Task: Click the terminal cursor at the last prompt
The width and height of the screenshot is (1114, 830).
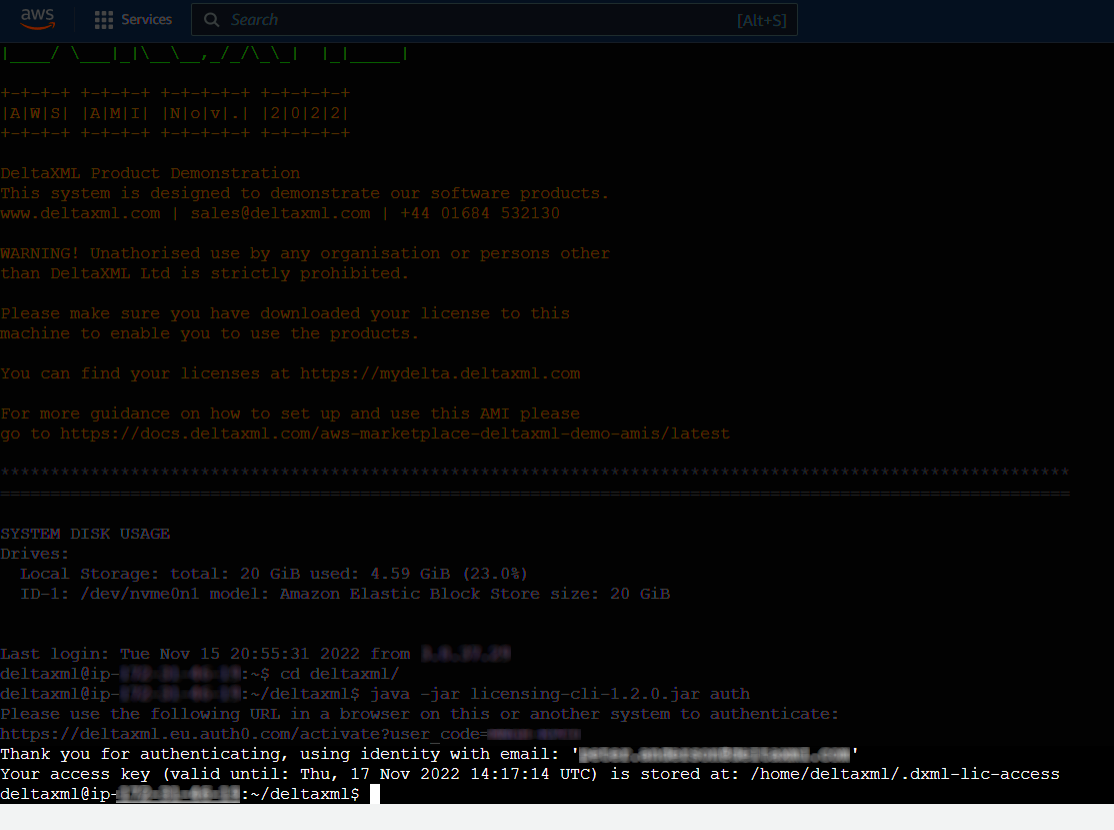Action: 375,794
